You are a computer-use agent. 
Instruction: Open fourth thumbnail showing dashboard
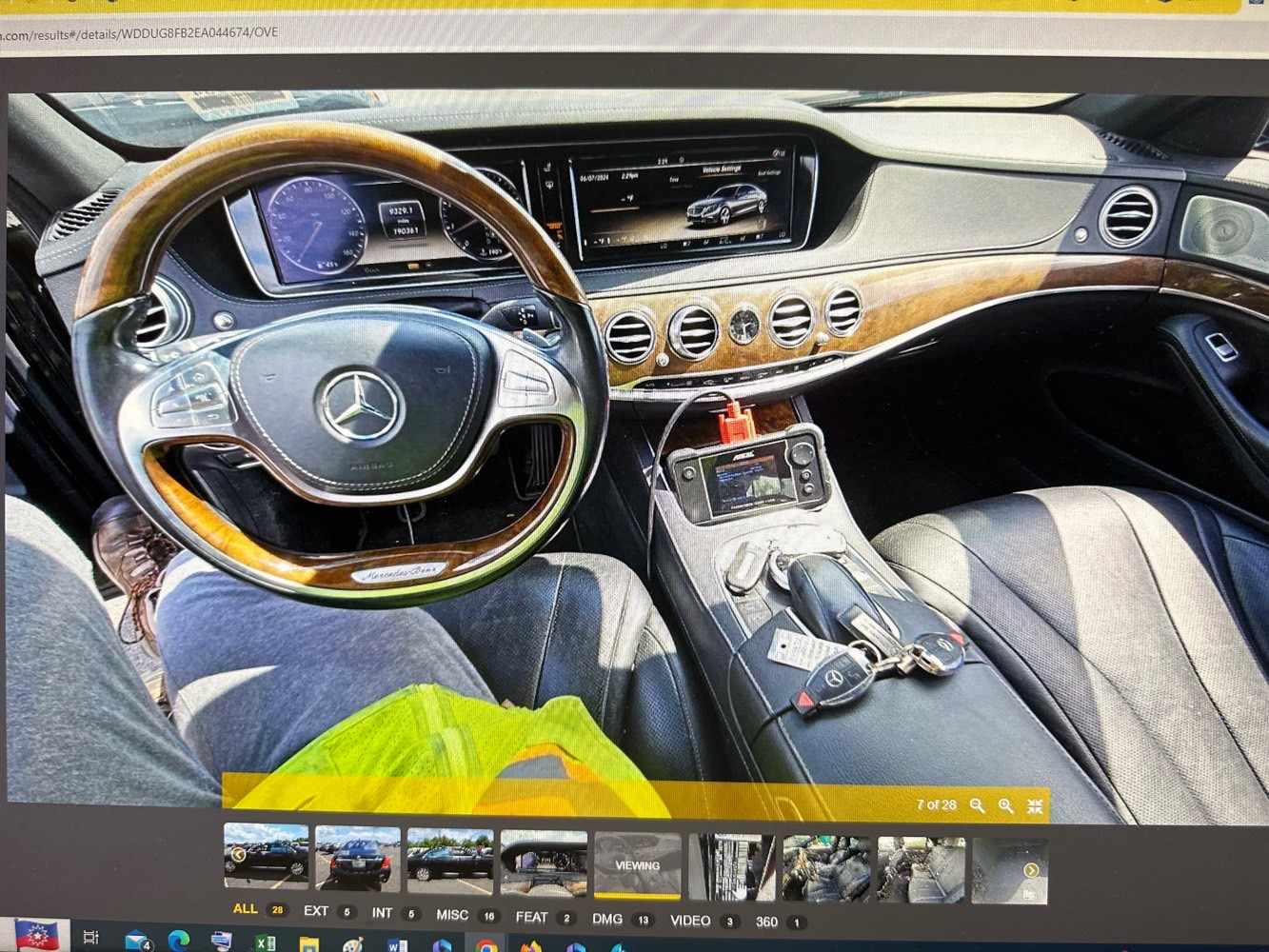[x=544, y=863]
